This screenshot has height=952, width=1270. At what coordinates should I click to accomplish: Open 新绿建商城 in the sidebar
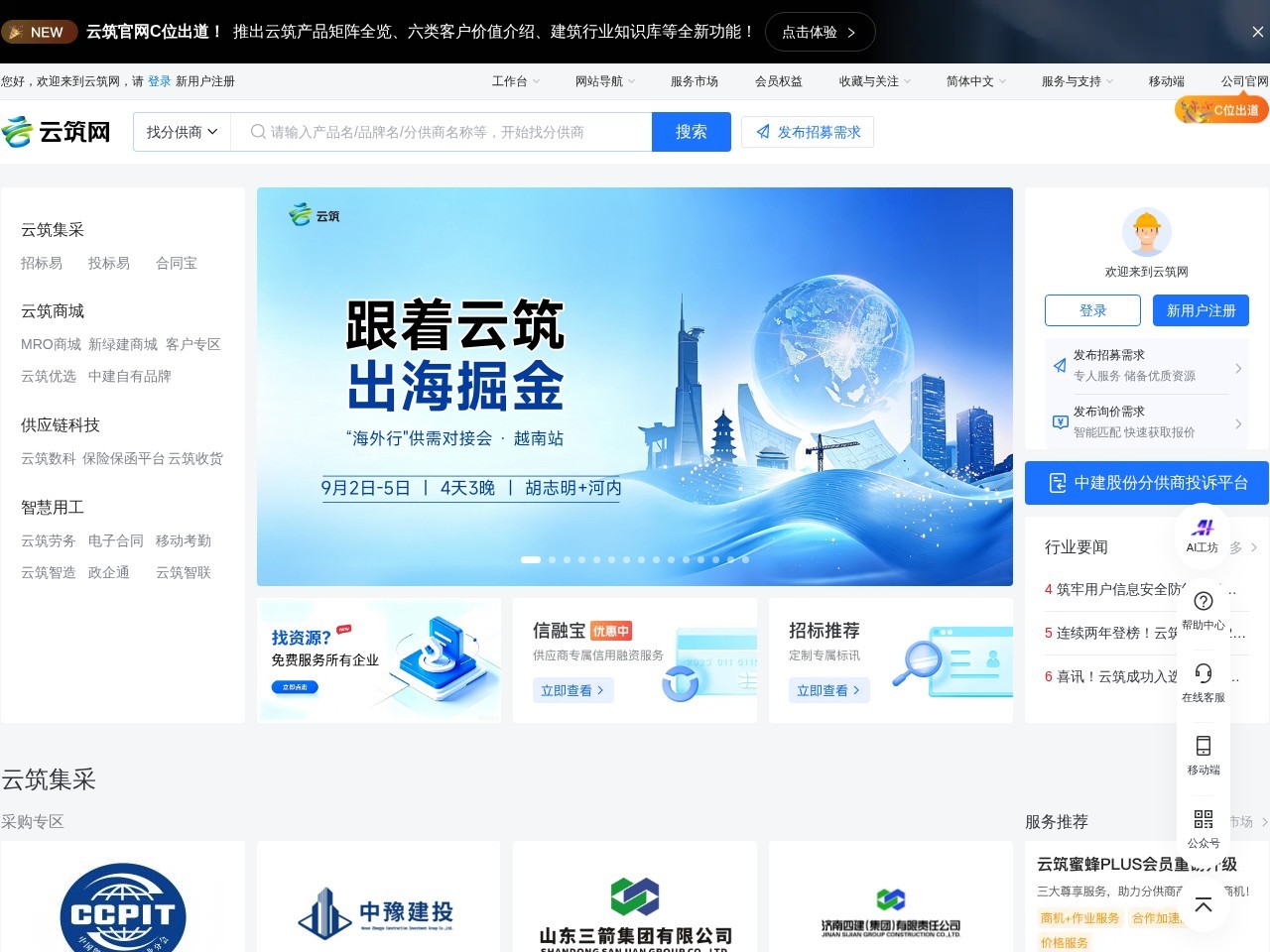123,344
